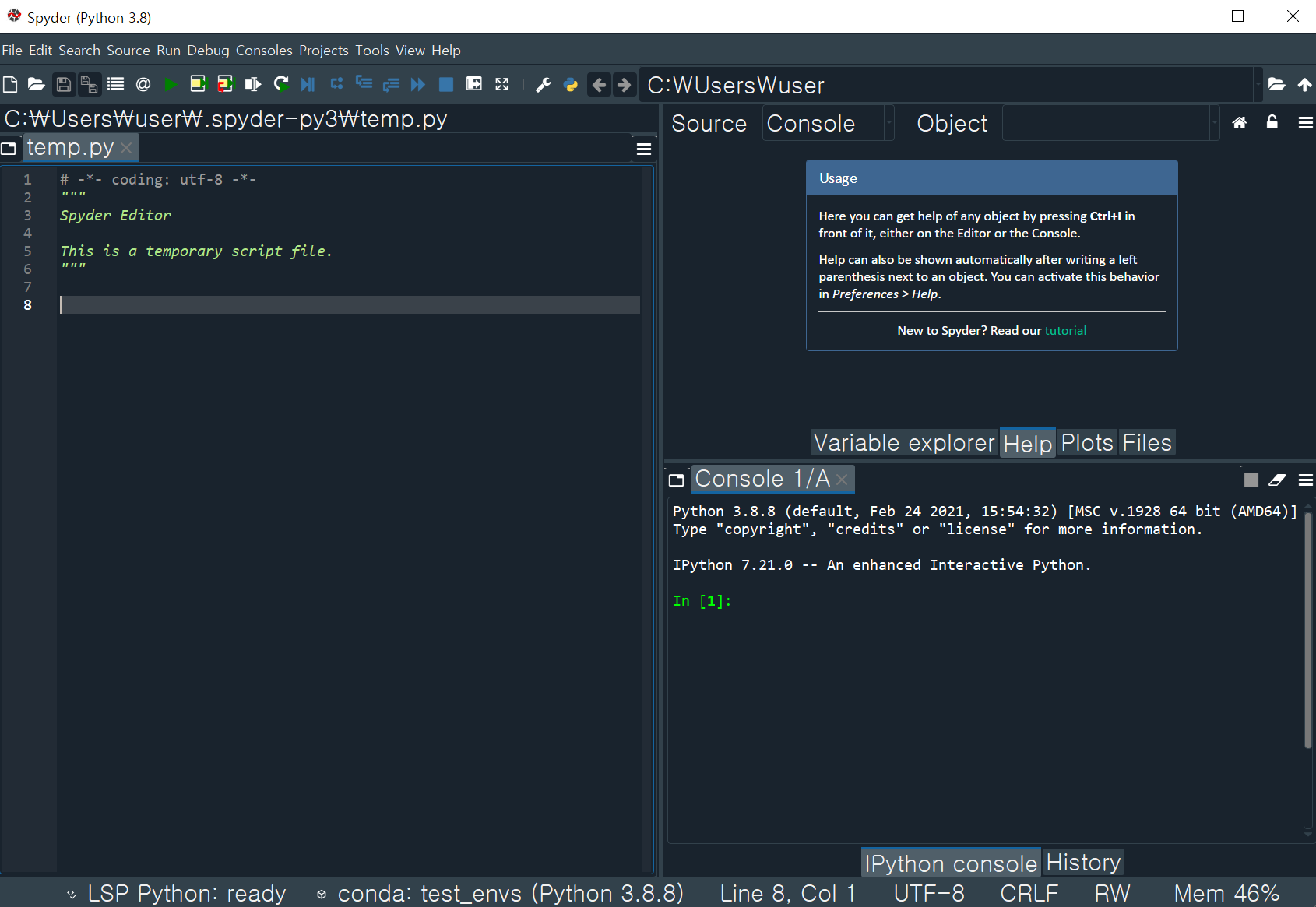Viewport: 1316px width, 907px height.
Task: Run selection or current line
Action: [253, 84]
